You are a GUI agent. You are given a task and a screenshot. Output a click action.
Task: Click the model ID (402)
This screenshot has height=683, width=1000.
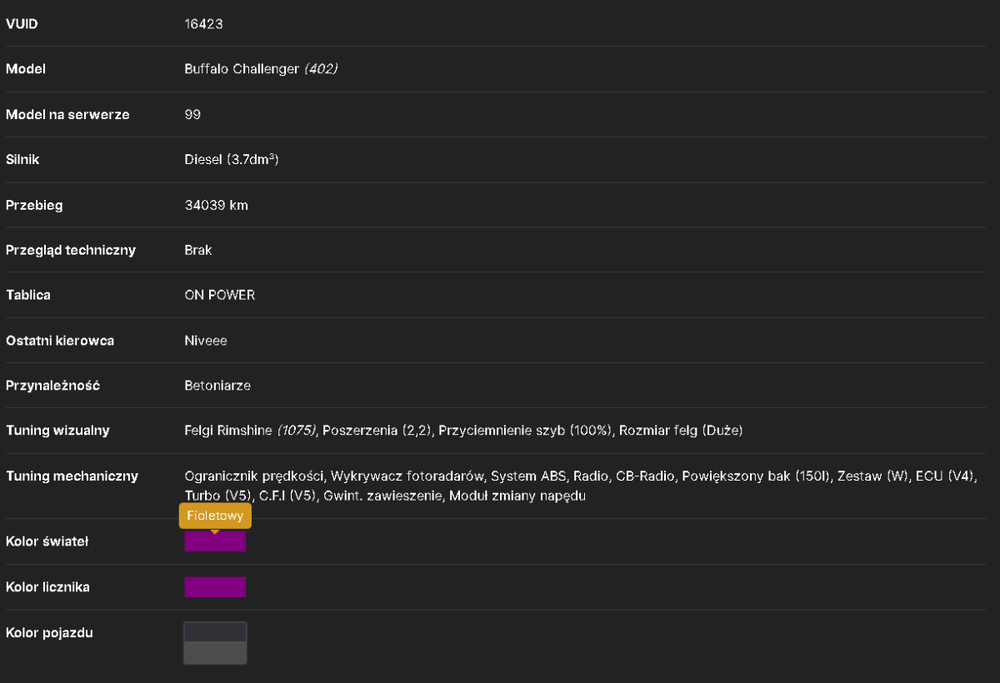pos(321,69)
